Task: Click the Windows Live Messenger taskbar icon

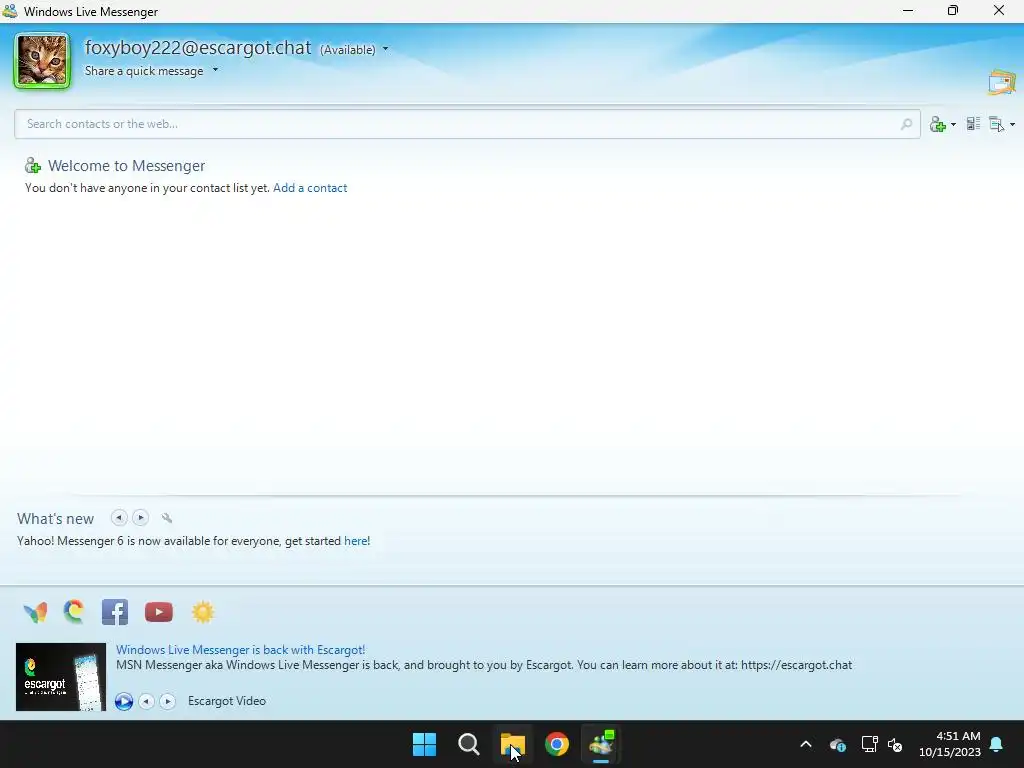Action: [x=601, y=744]
